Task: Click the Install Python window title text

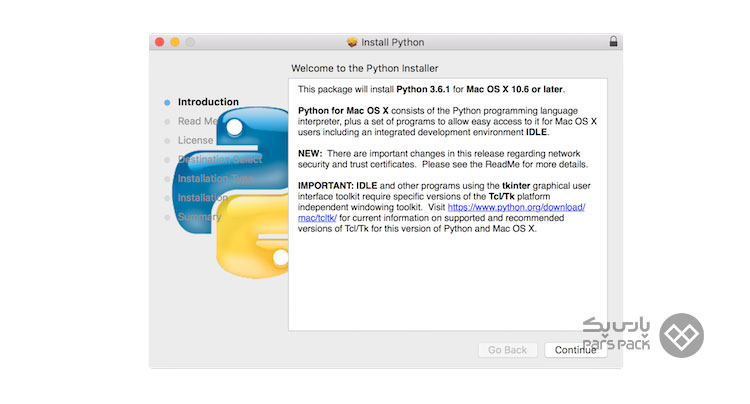Action: tap(393, 42)
